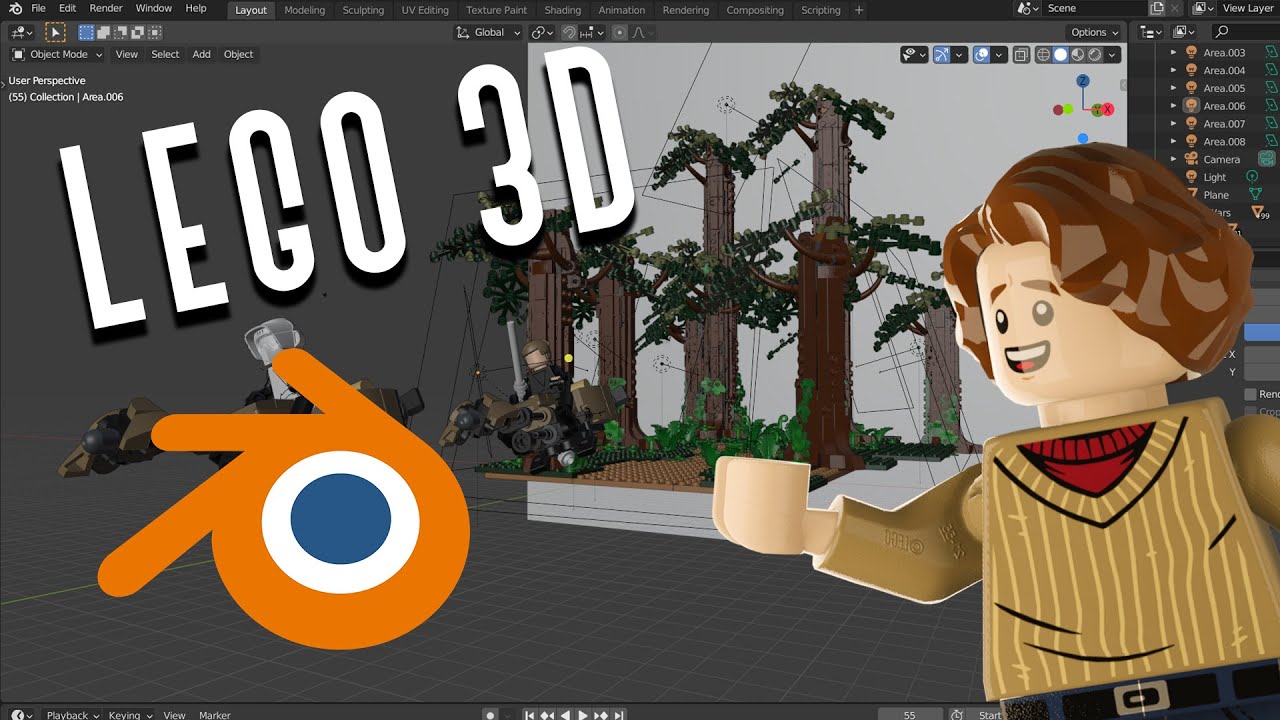Select rendered viewport shading
Viewport: 1280px width, 720px height.
coord(1095,55)
